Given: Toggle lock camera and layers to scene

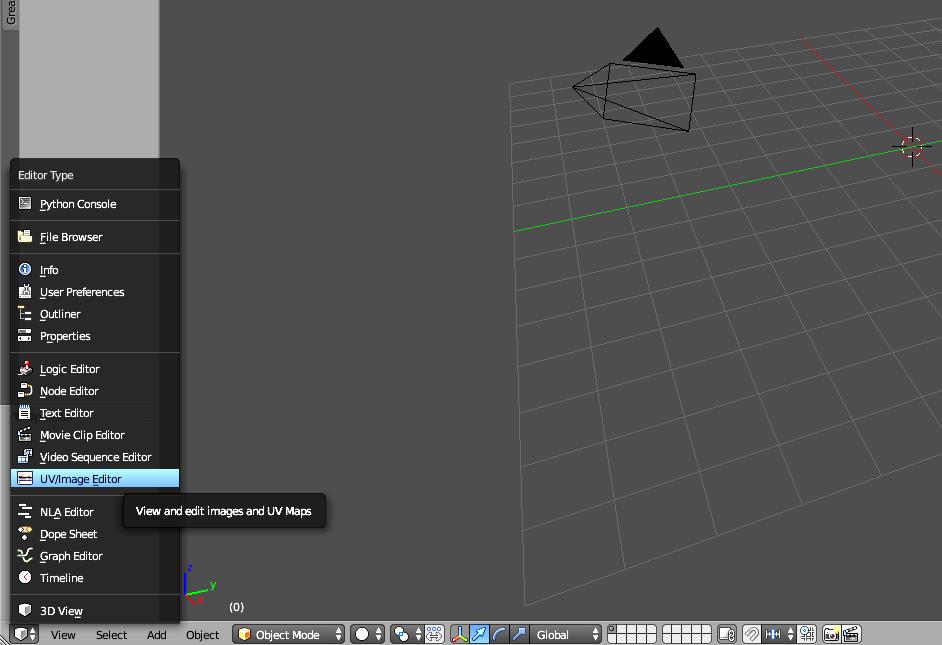Looking at the screenshot, I should (x=727, y=634).
